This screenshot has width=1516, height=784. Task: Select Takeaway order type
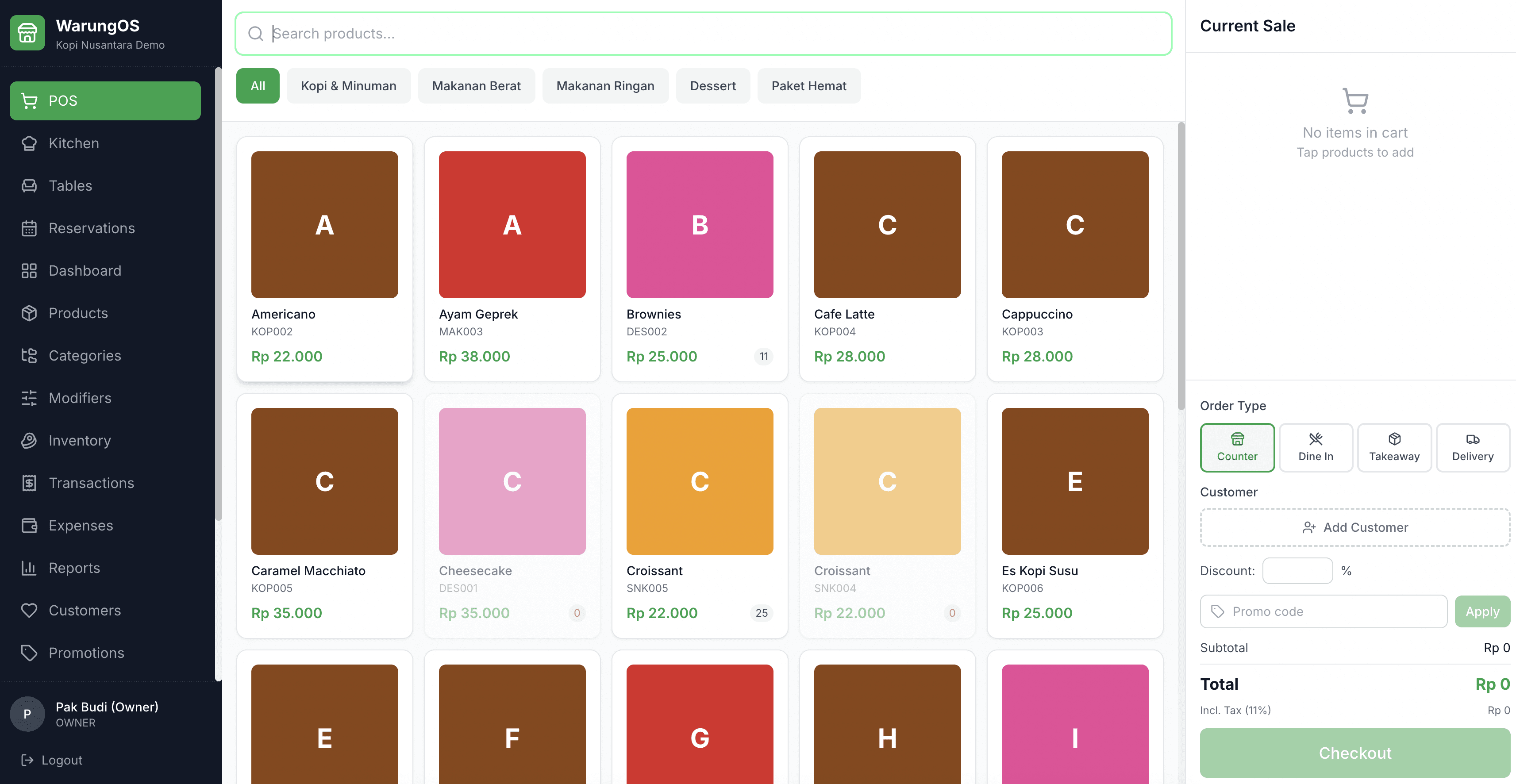click(x=1393, y=447)
